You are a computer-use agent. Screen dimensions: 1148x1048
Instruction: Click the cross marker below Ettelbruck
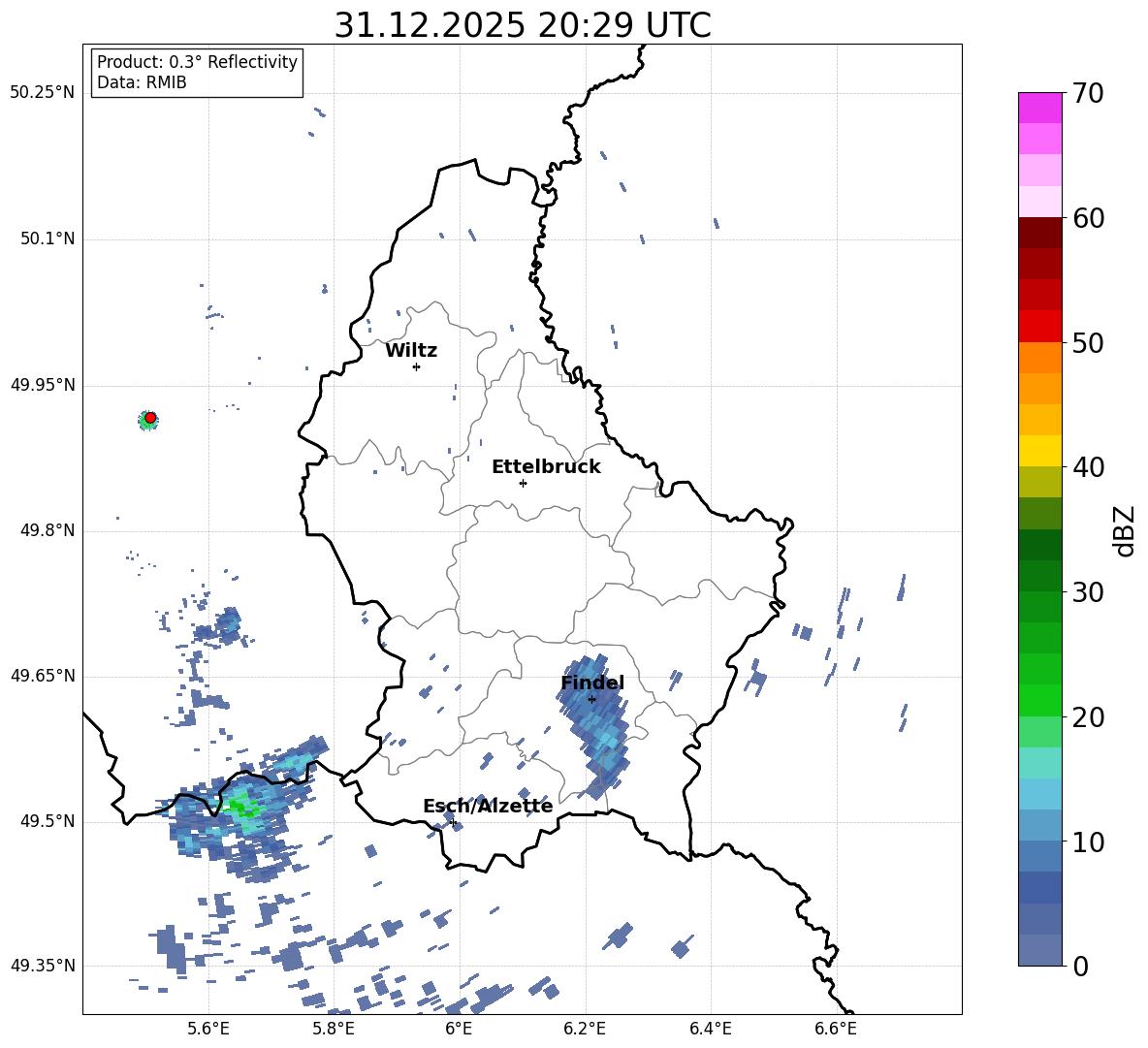523,483
